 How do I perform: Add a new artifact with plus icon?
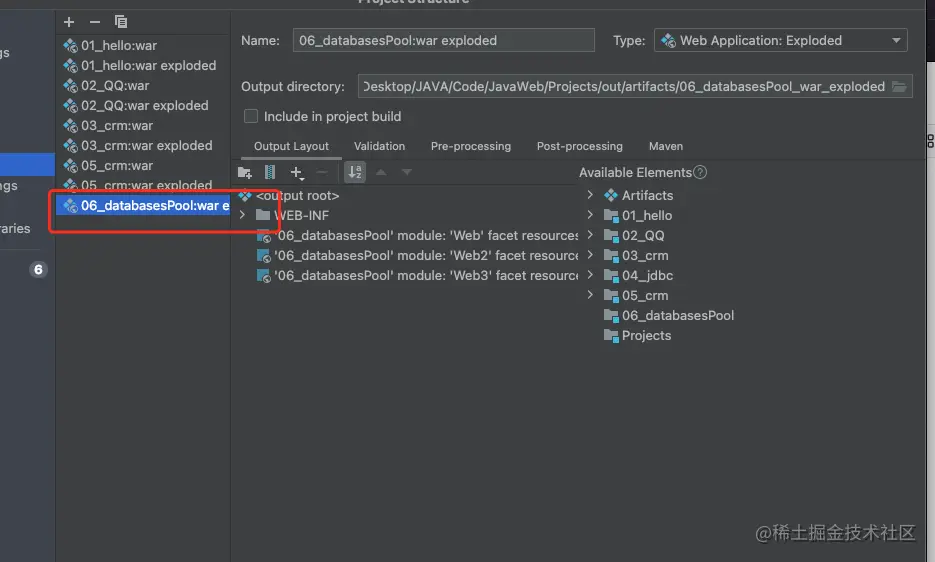(69, 22)
